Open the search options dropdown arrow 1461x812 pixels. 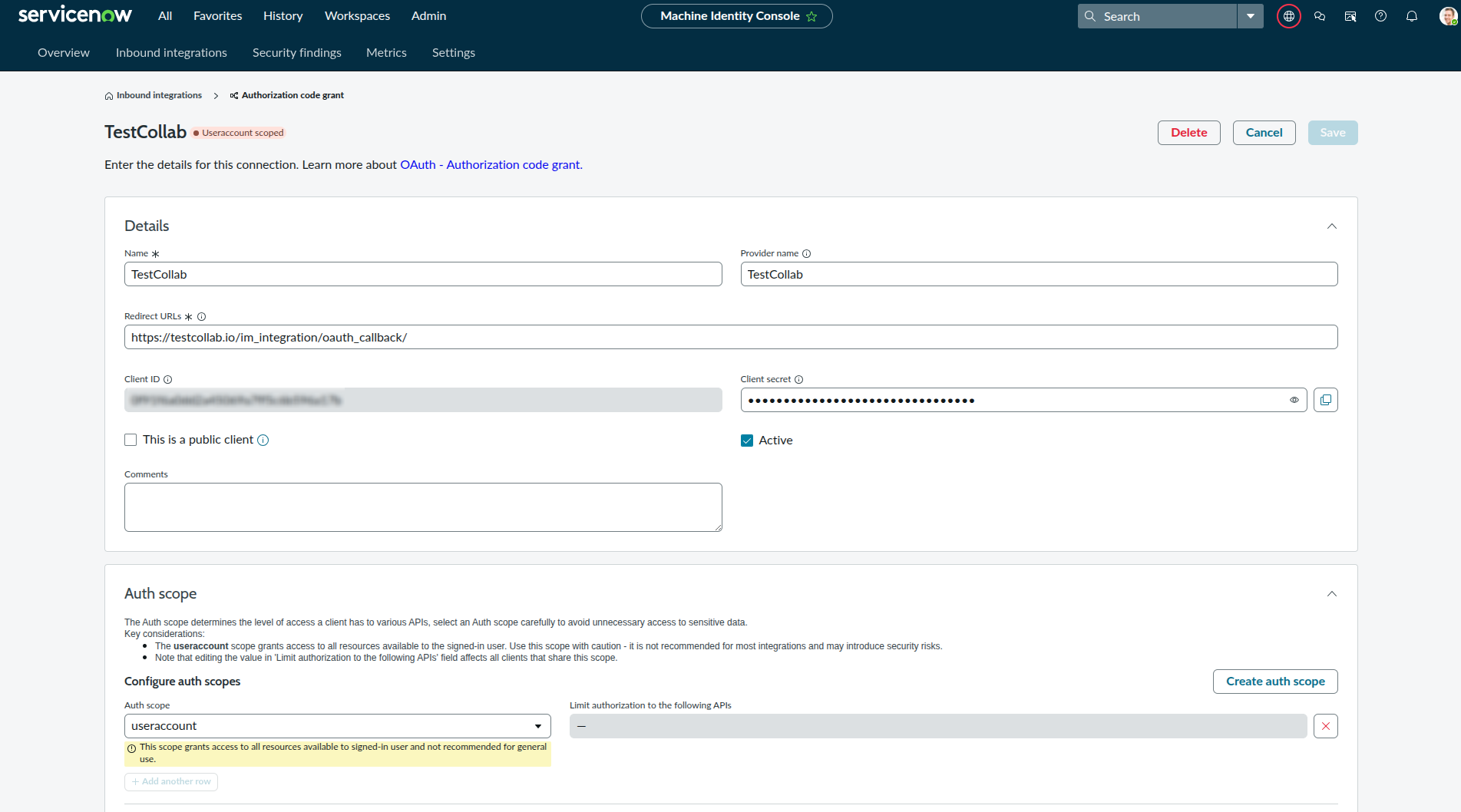(x=1251, y=16)
